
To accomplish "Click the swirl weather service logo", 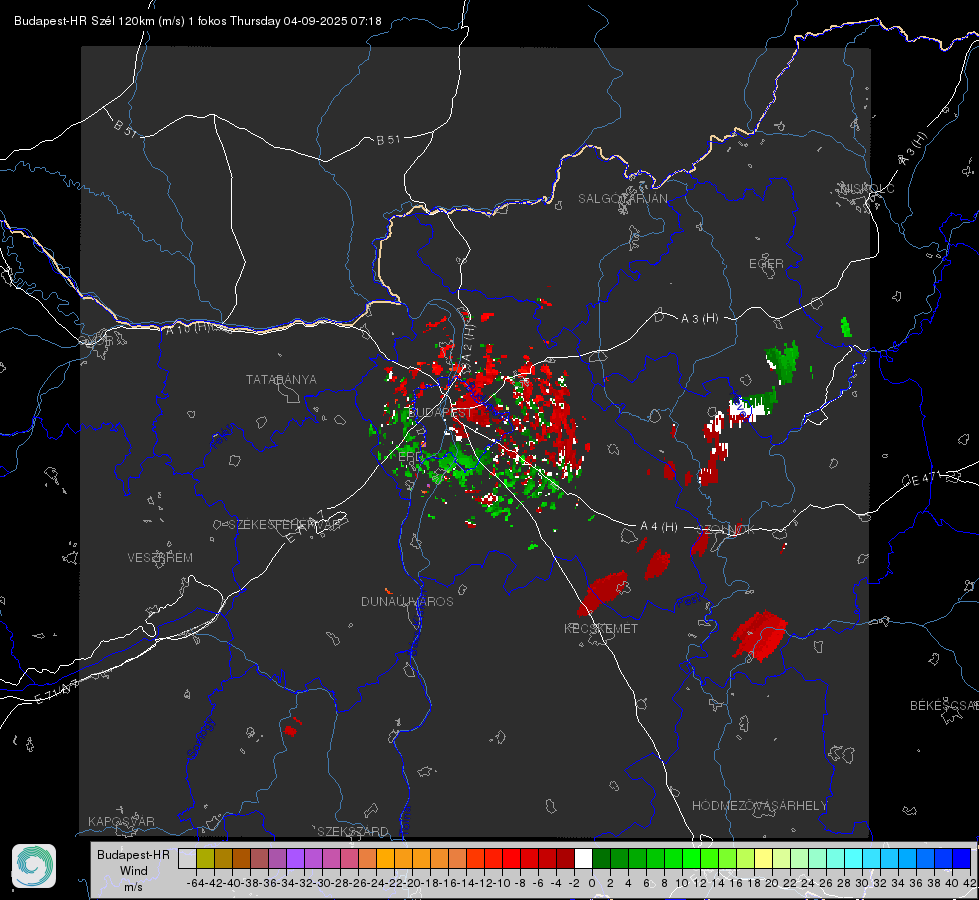I will pyautogui.click(x=34, y=866).
